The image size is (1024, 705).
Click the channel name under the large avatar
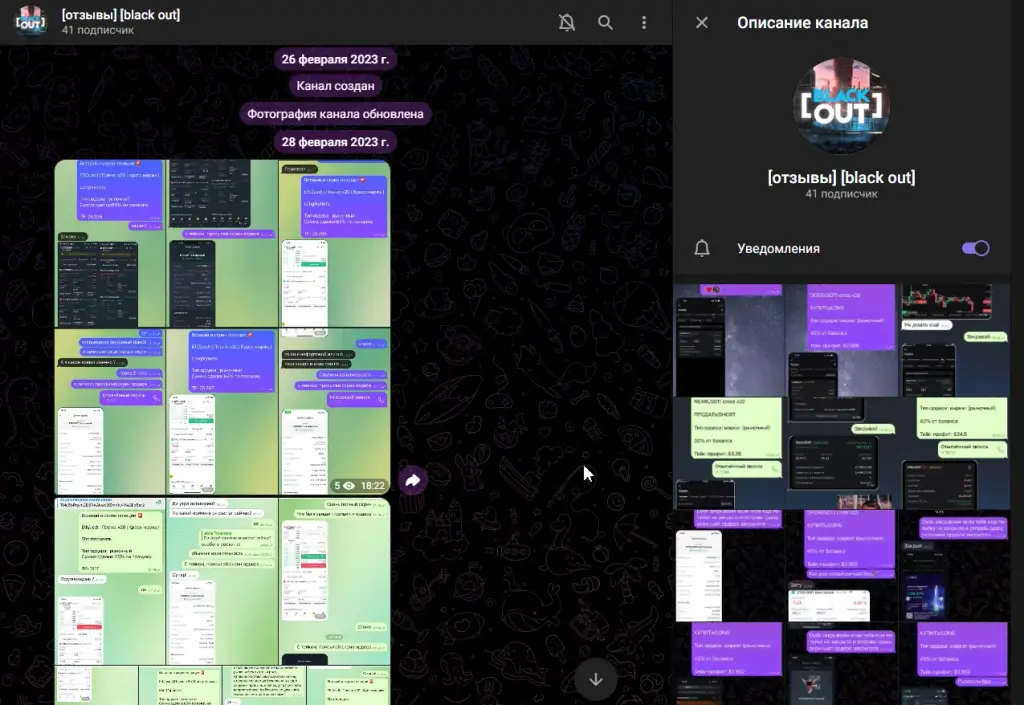[x=841, y=178]
